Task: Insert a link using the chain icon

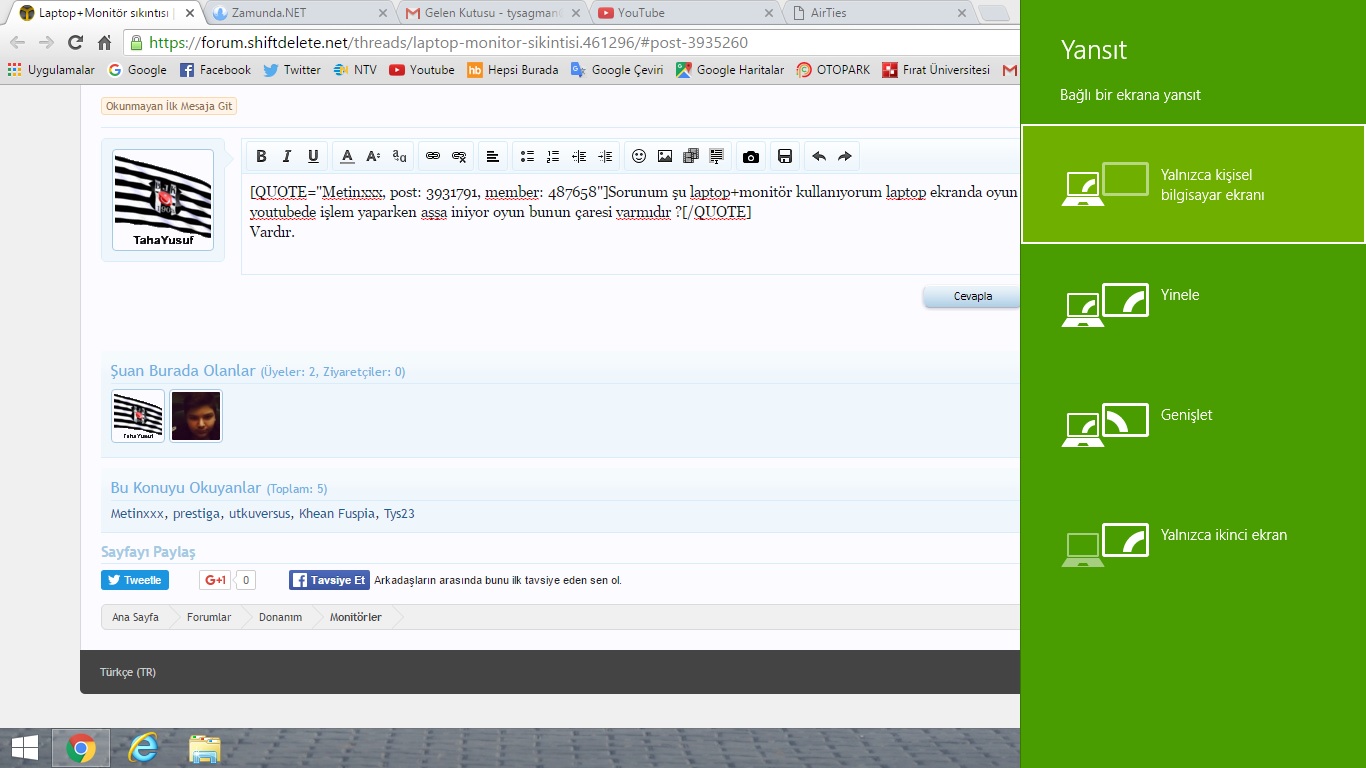Action: pos(433,156)
